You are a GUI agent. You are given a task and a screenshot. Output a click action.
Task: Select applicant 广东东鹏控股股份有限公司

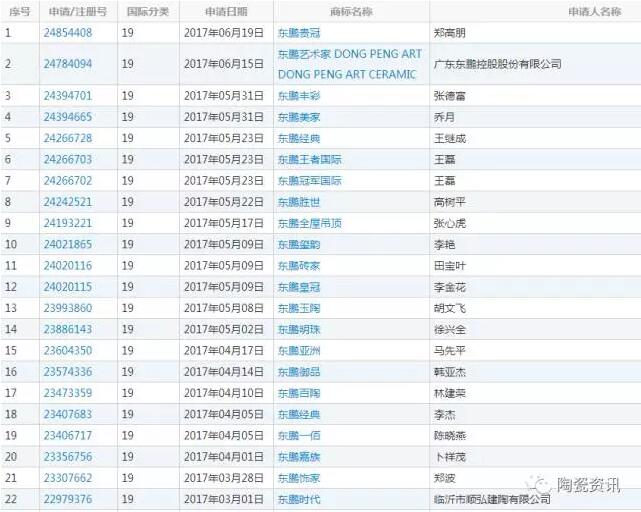[498, 64]
